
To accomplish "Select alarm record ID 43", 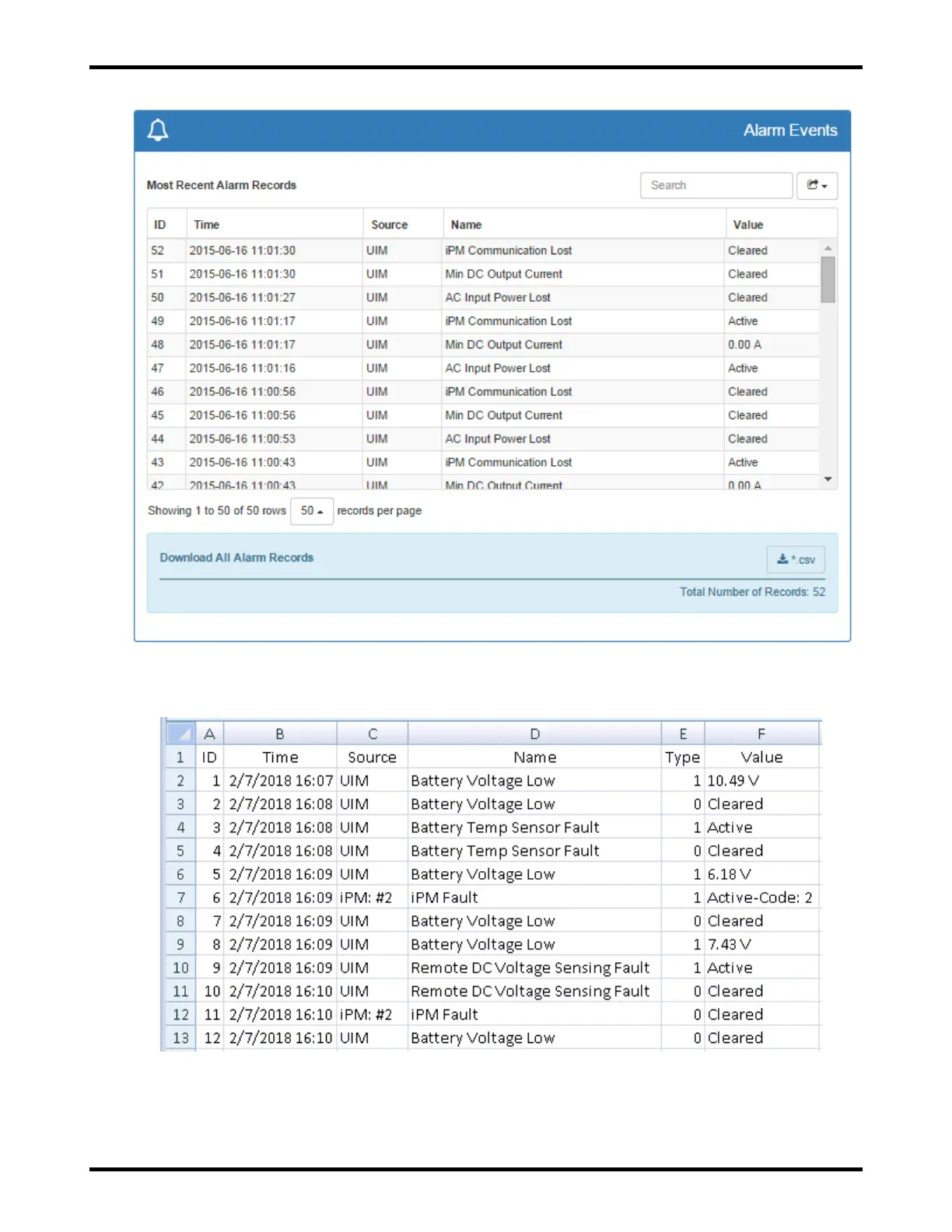I will coord(158,462).
